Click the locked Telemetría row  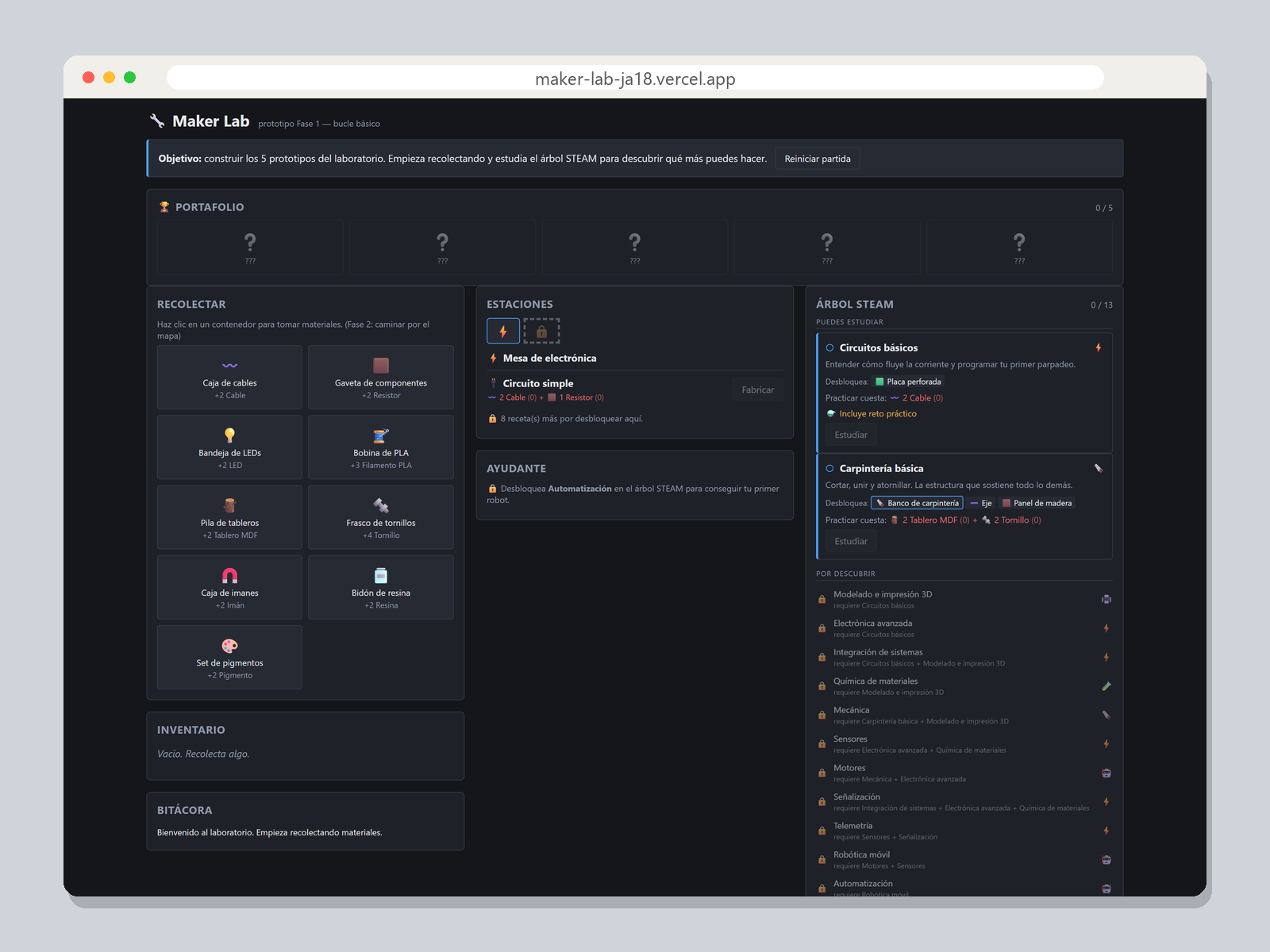point(964,831)
